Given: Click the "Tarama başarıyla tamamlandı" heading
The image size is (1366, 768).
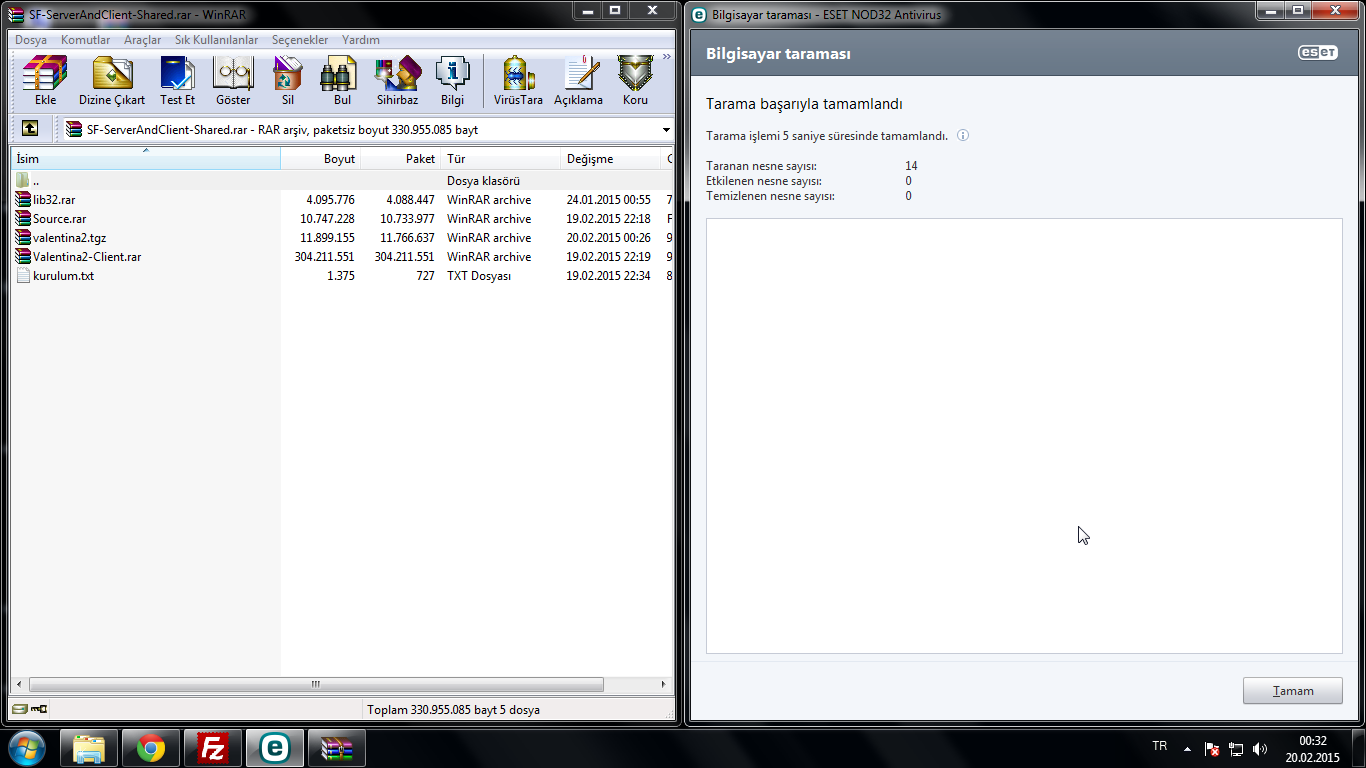Looking at the screenshot, I should point(804,104).
